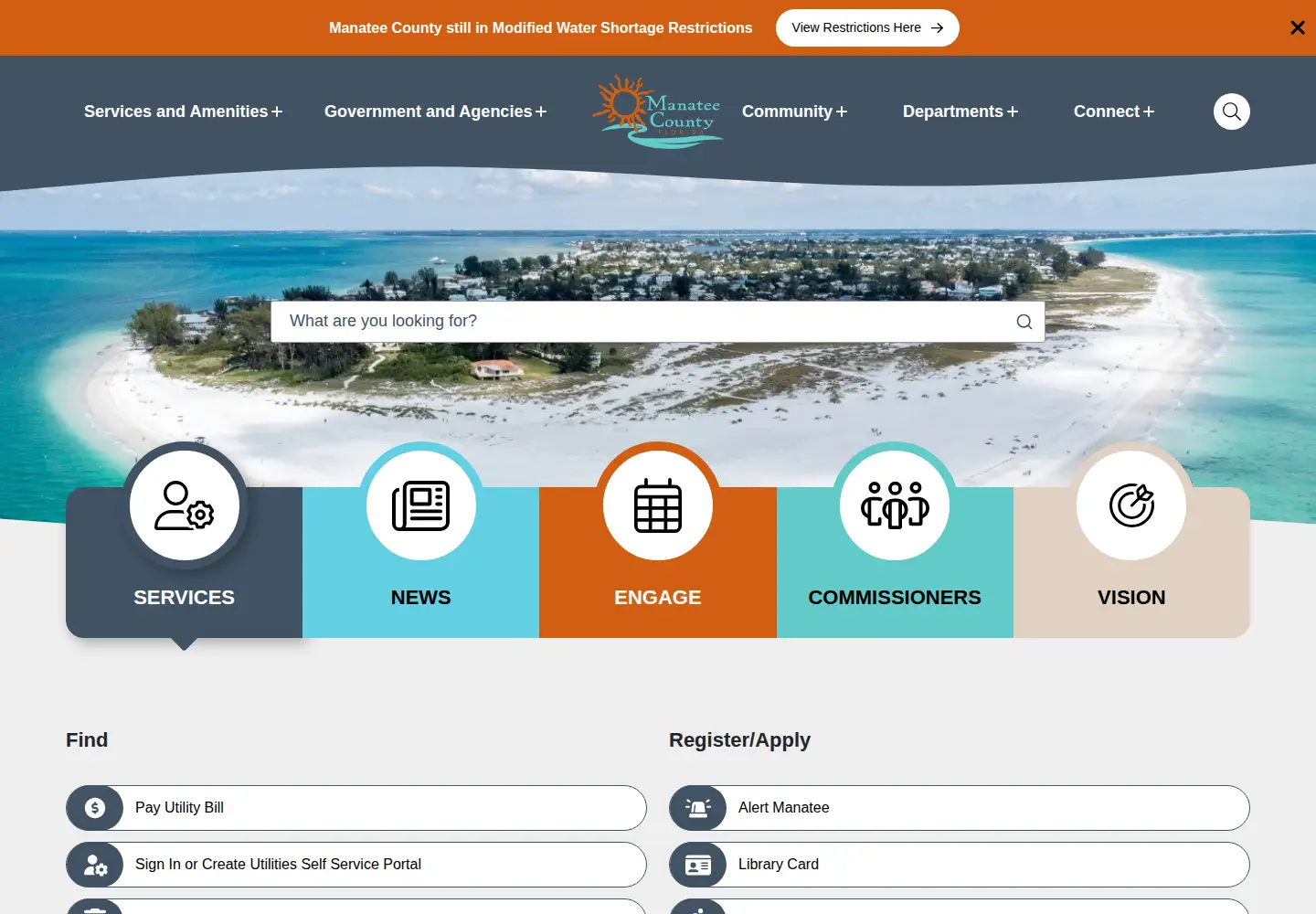1316x914 pixels.
Task: Click the Find heading
Action: [87, 740]
